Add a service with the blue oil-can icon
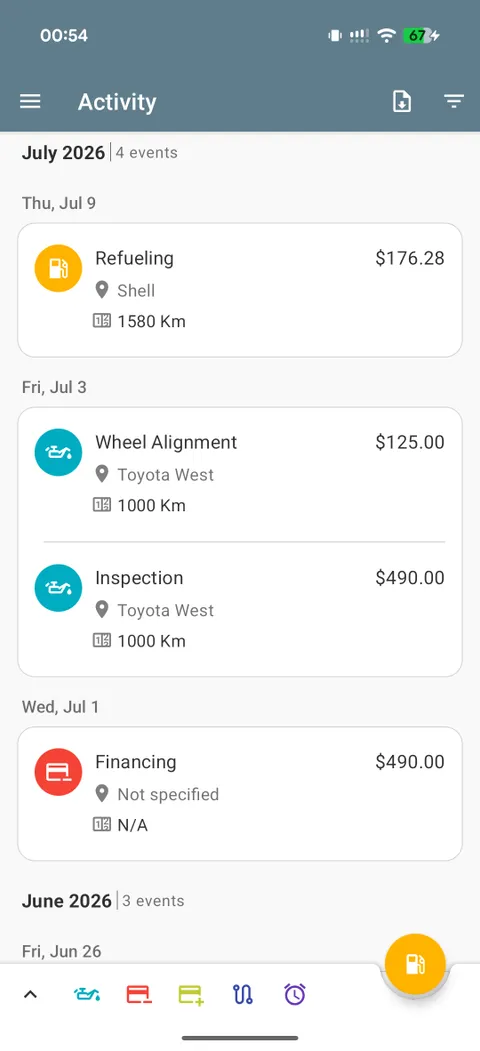This screenshot has width=480, height=1051. tap(86, 994)
